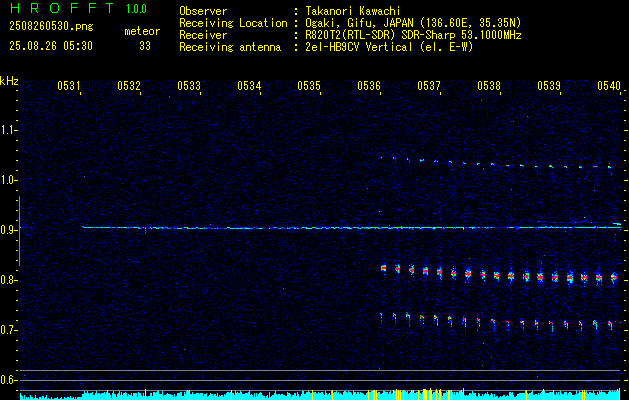
Task: Click the Receiver field label
Action: pos(203,35)
